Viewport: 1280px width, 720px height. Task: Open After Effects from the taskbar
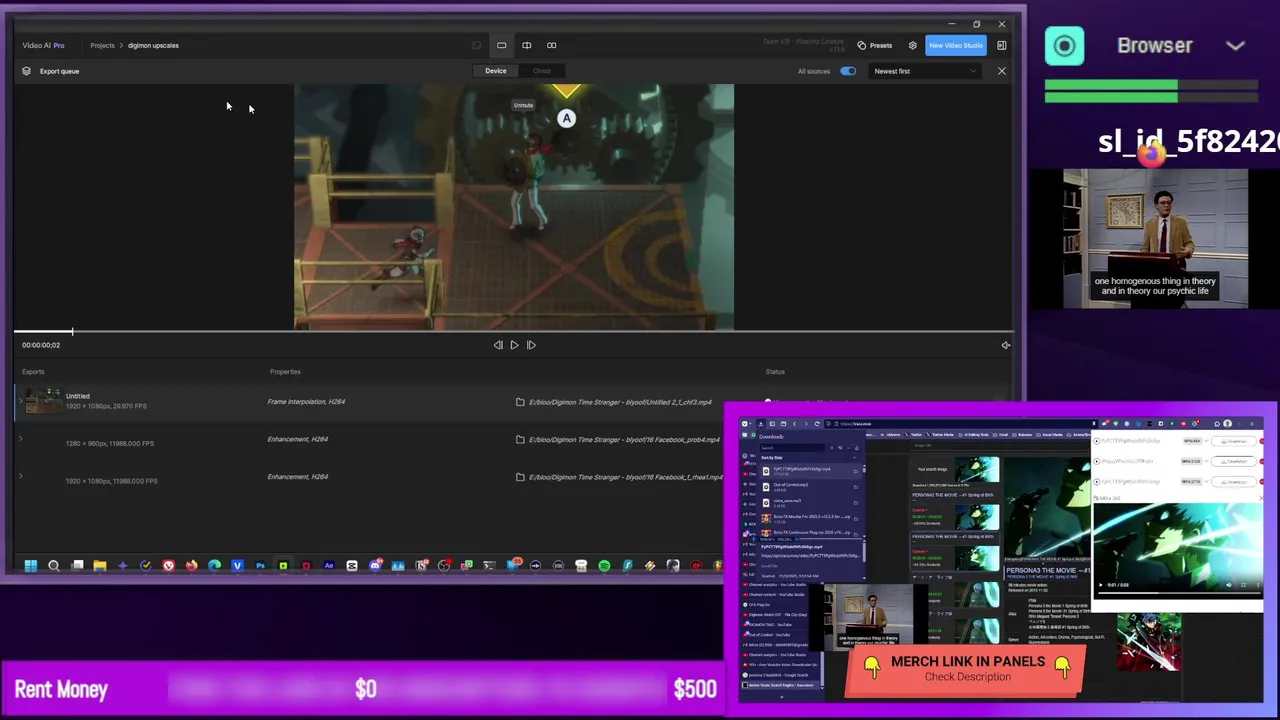coord(329,566)
